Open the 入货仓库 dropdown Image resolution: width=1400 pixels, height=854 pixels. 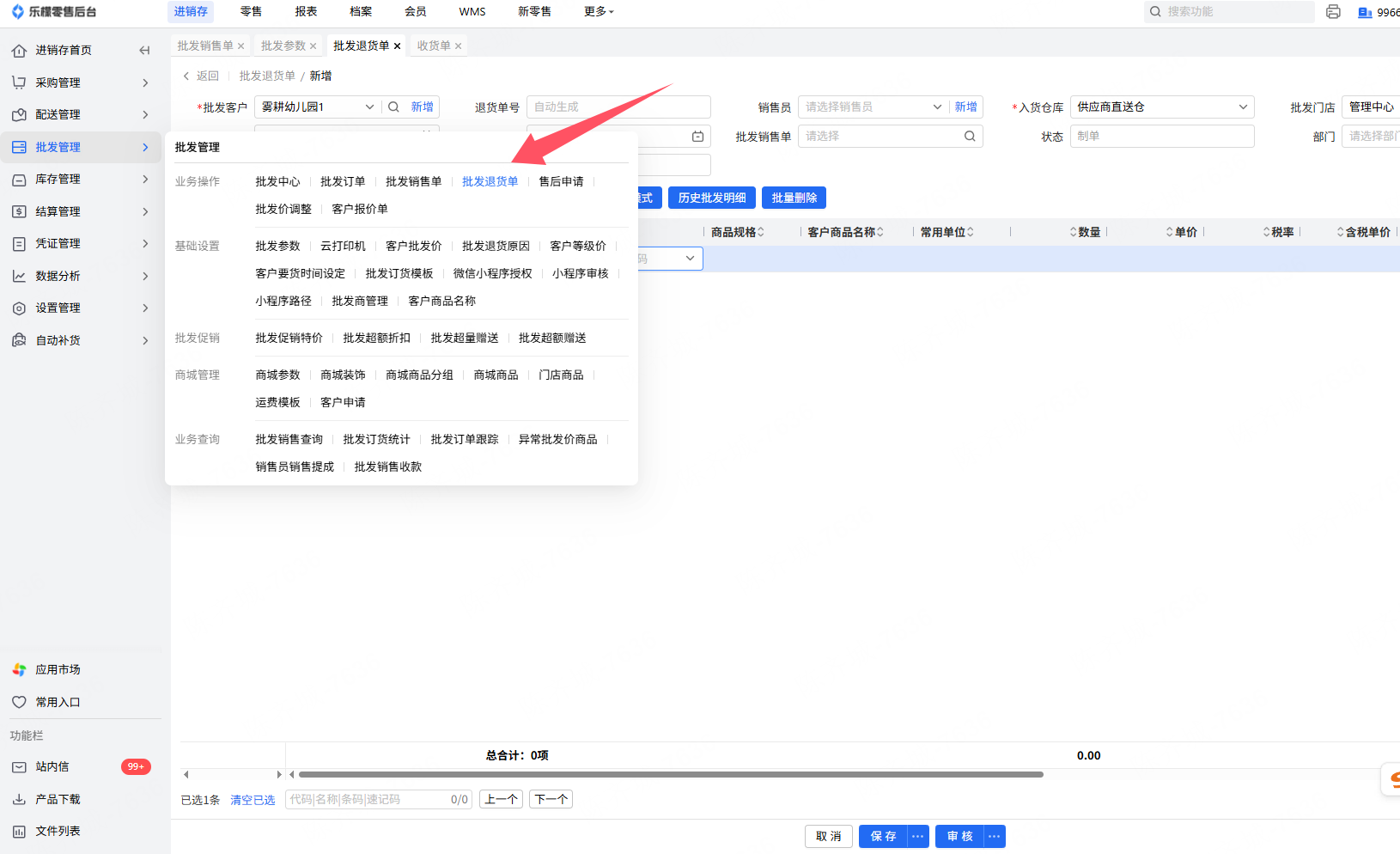coord(1243,107)
